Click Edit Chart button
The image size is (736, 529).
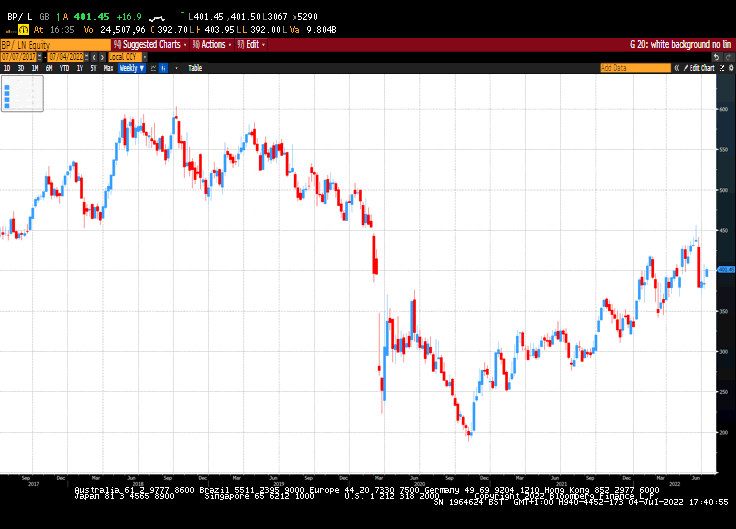point(699,68)
